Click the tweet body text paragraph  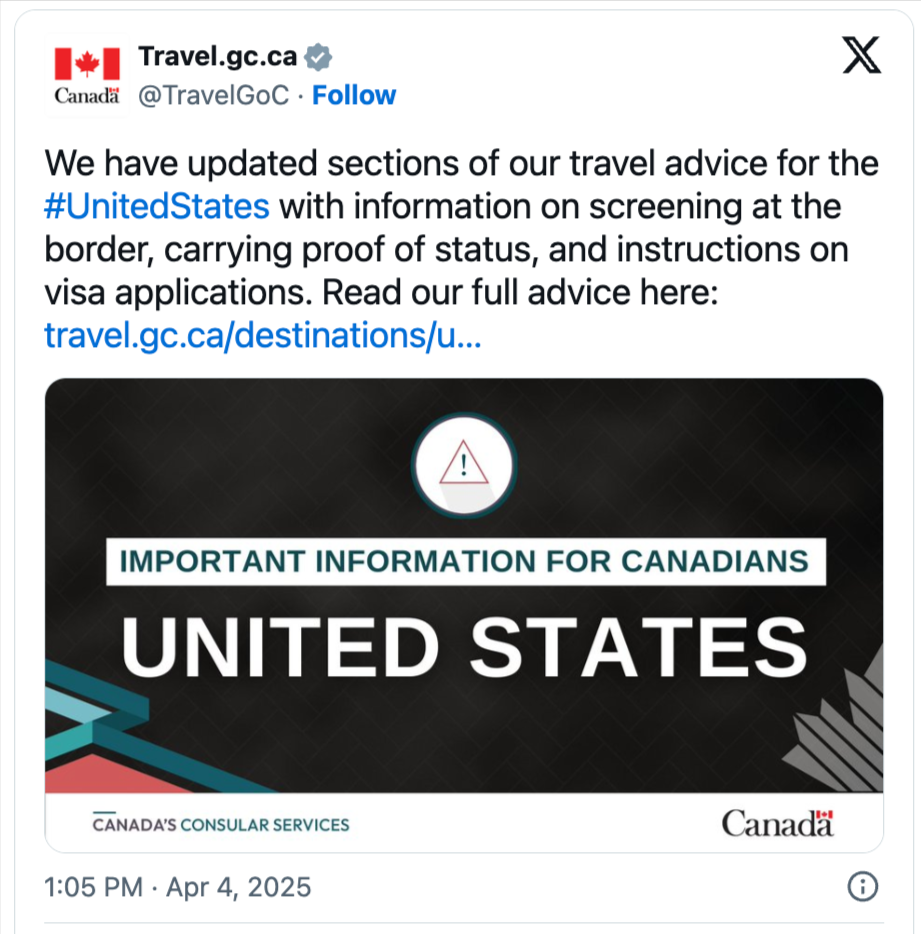(x=462, y=228)
